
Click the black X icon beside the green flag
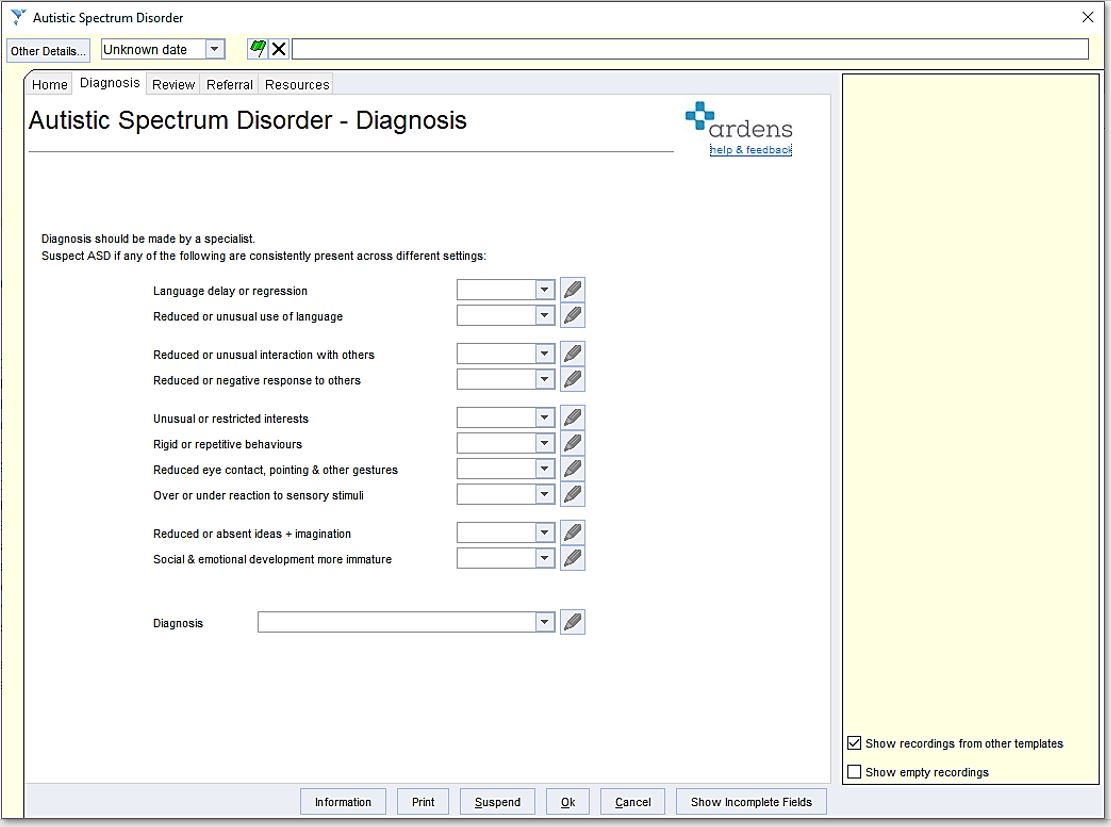[279, 49]
